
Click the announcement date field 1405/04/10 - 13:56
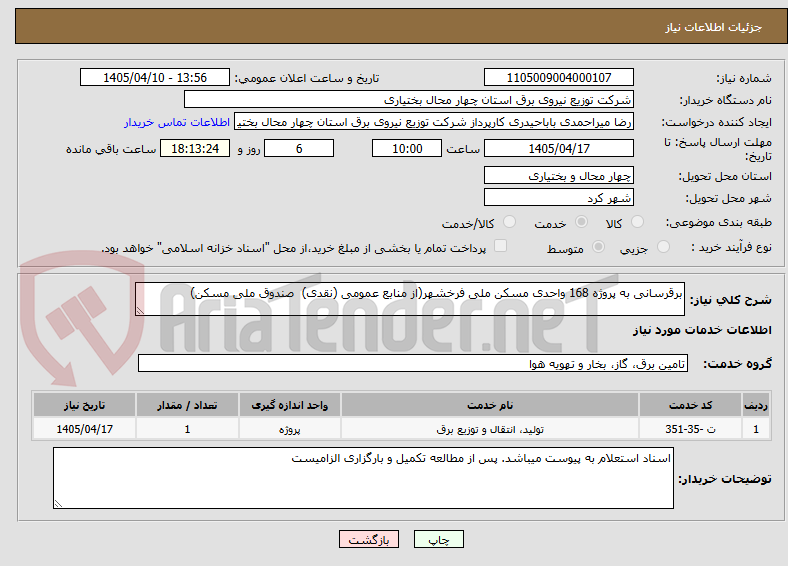[x=155, y=77]
